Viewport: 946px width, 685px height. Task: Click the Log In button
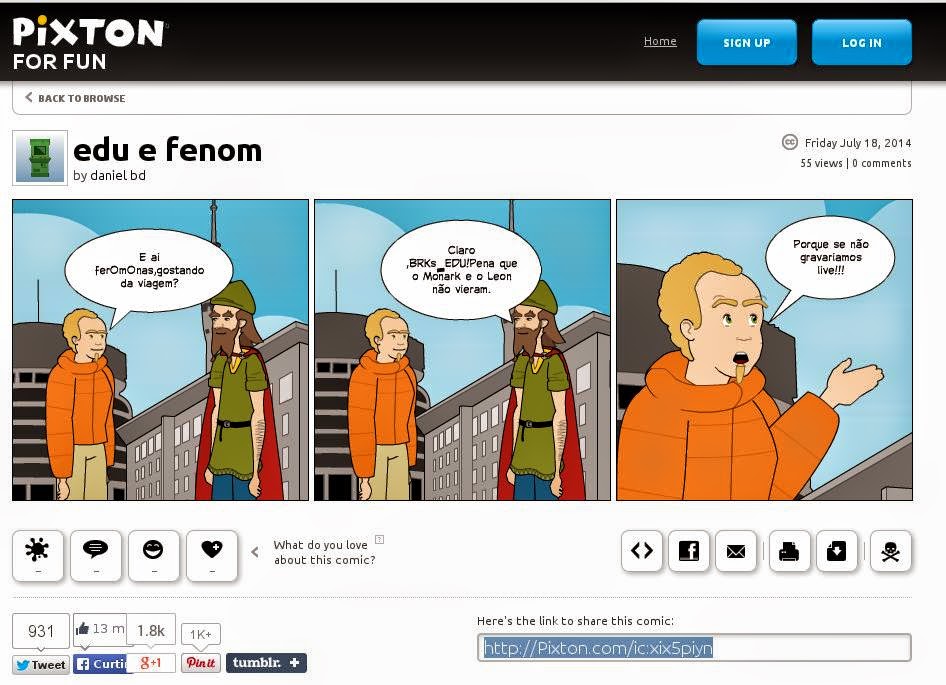click(x=862, y=42)
